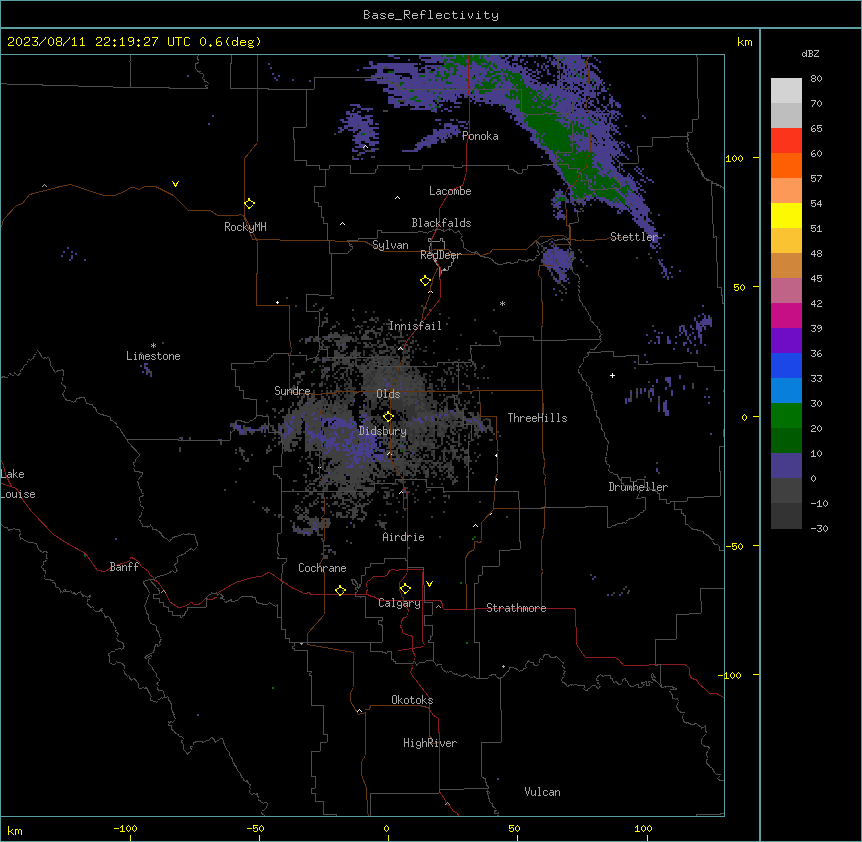Image resolution: width=862 pixels, height=842 pixels.
Task: Click the Blackfalds city label
Action: click(x=441, y=223)
